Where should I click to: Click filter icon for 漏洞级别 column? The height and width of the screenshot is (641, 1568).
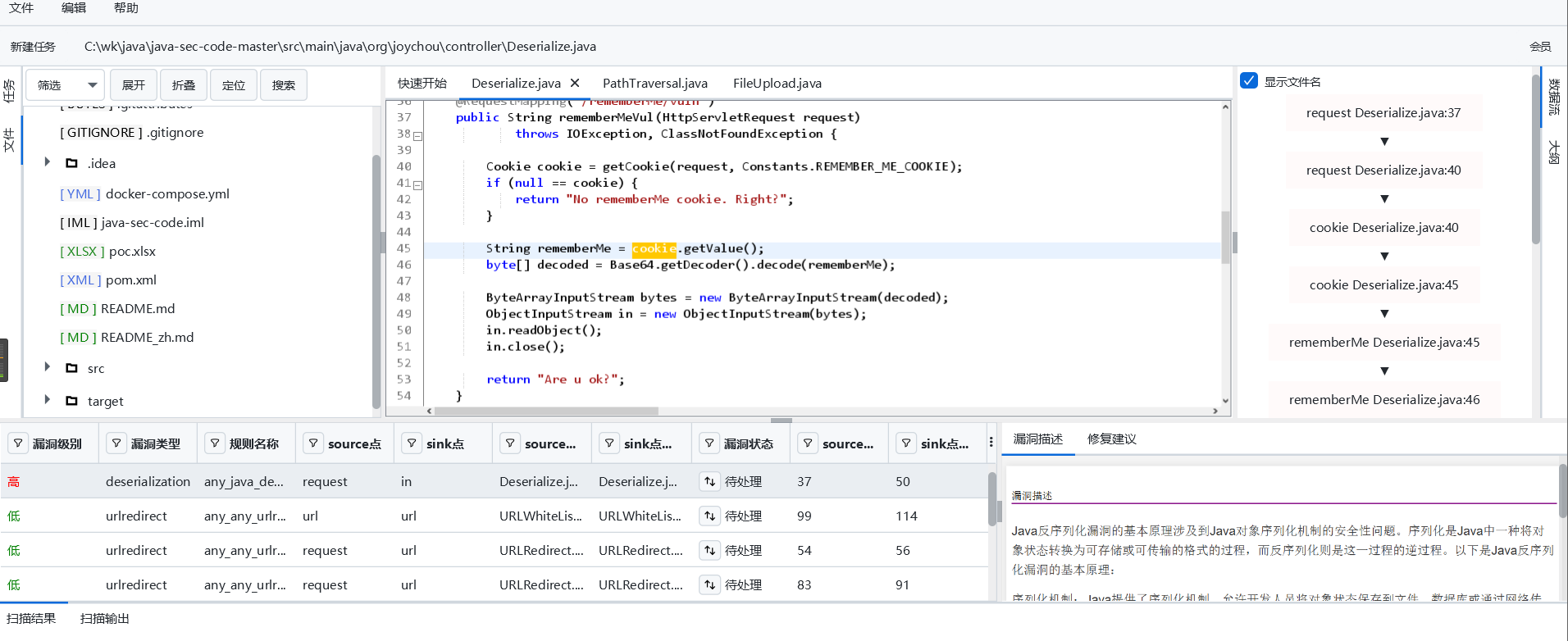18,443
